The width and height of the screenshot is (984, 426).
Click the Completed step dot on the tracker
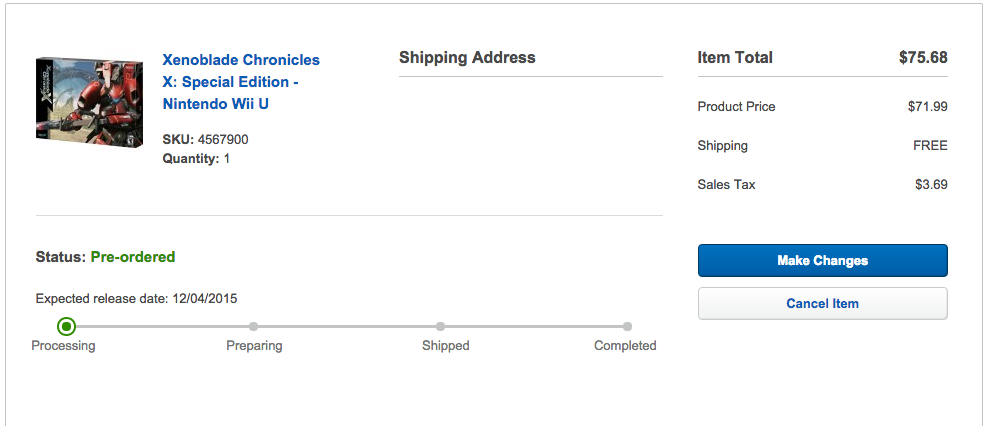(x=627, y=326)
